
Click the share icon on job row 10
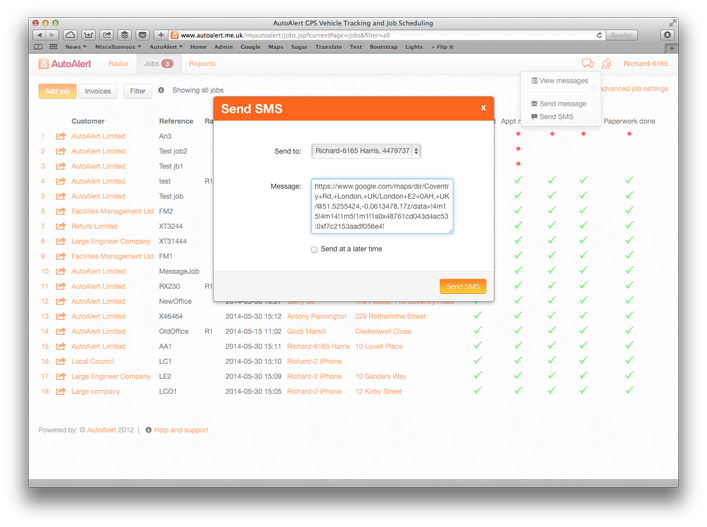pyautogui.click(x=60, y=271)
